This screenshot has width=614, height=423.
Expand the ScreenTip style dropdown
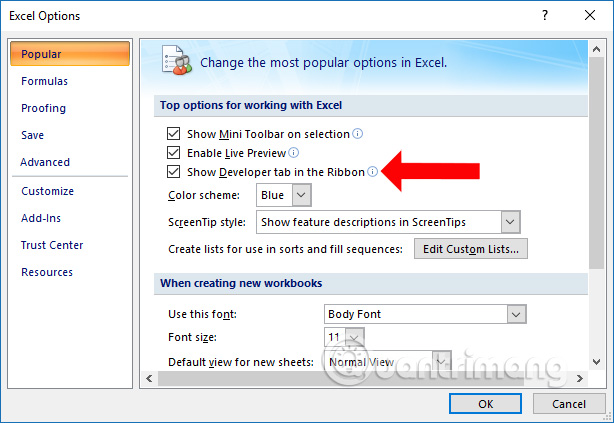point(510,222)
